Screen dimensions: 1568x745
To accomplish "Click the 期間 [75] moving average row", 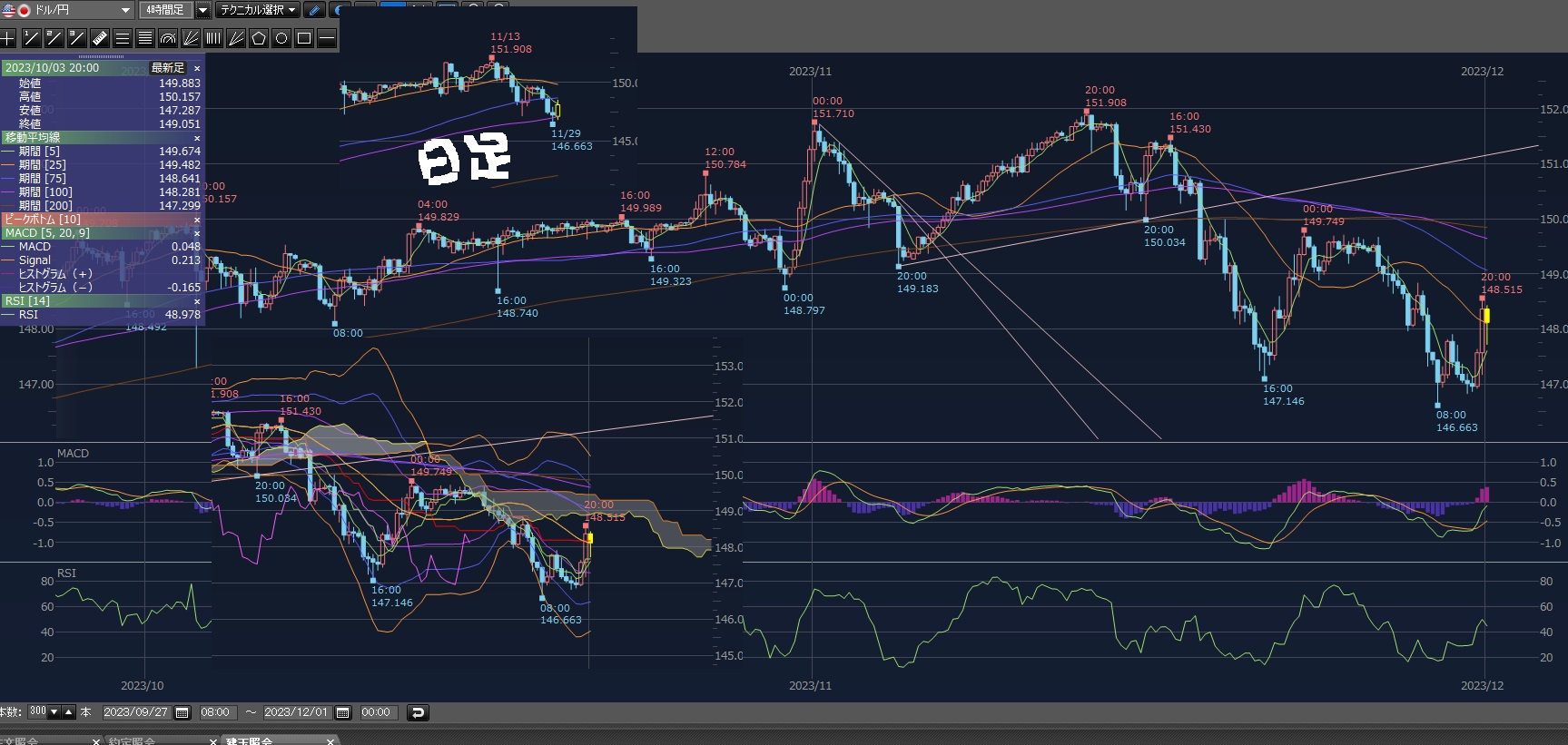I will click(102, 179).
